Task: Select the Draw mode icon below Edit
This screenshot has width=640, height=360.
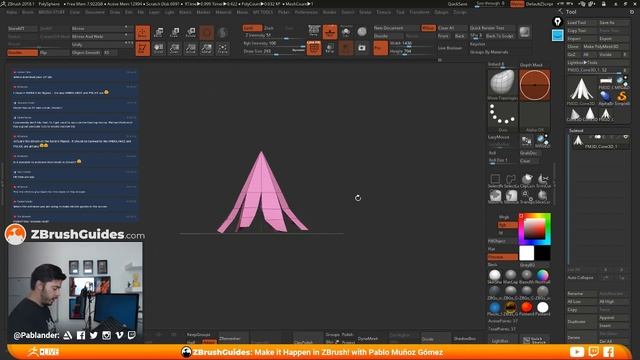Action: coord(142,48)
